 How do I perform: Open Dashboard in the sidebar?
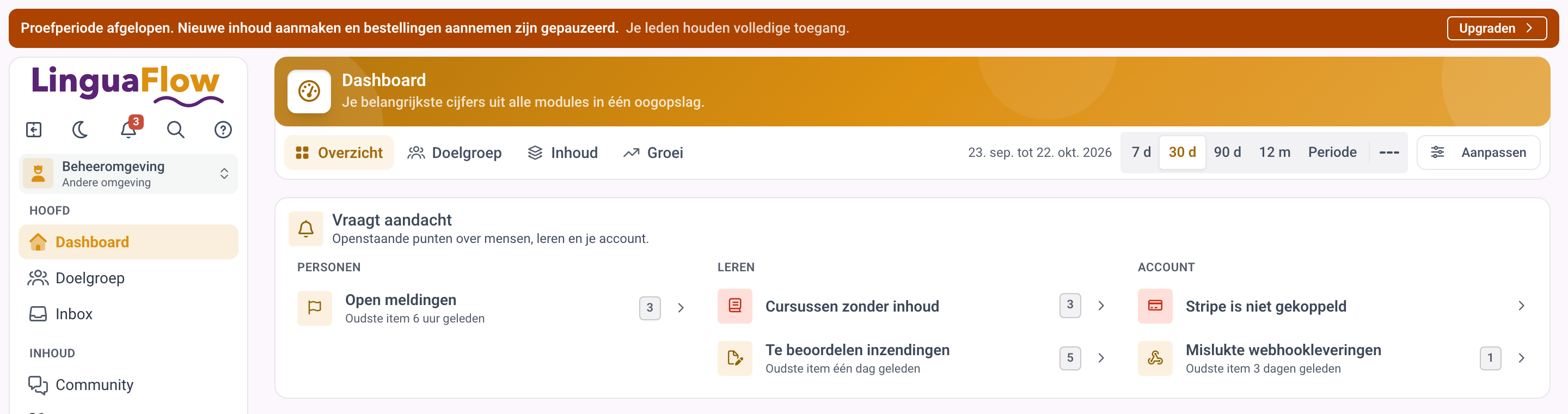128,242
